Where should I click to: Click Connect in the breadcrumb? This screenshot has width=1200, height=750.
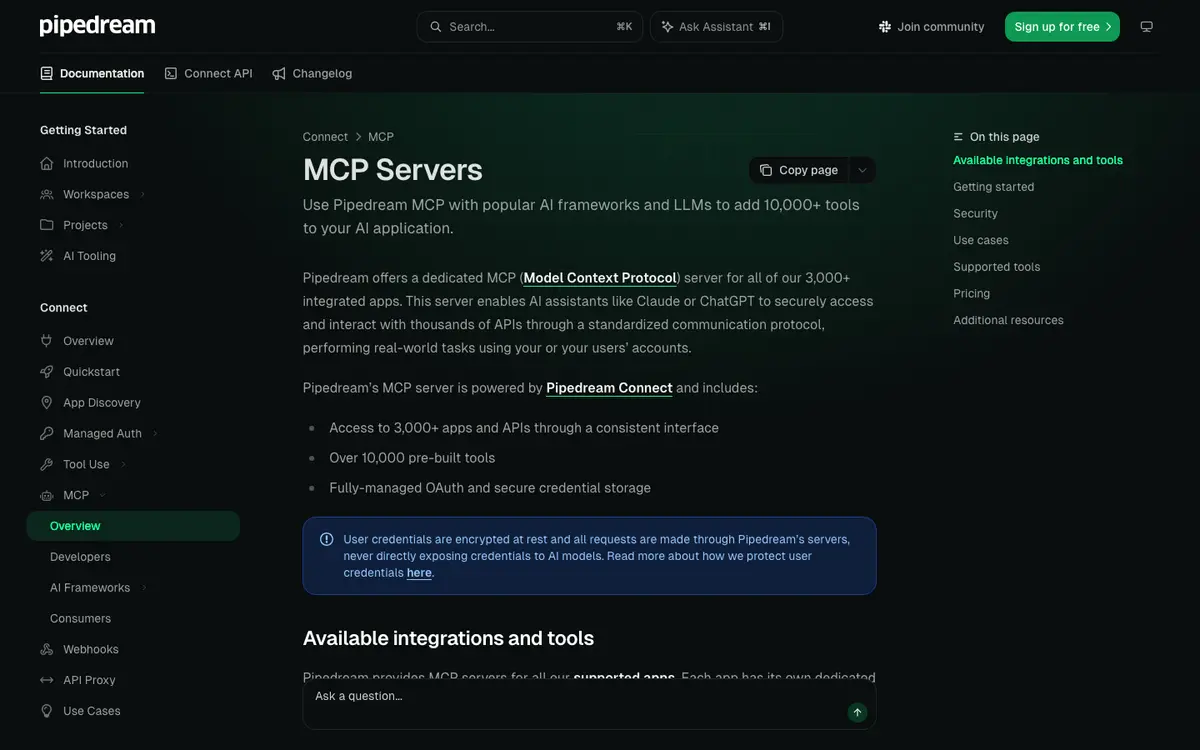point(325,137)
